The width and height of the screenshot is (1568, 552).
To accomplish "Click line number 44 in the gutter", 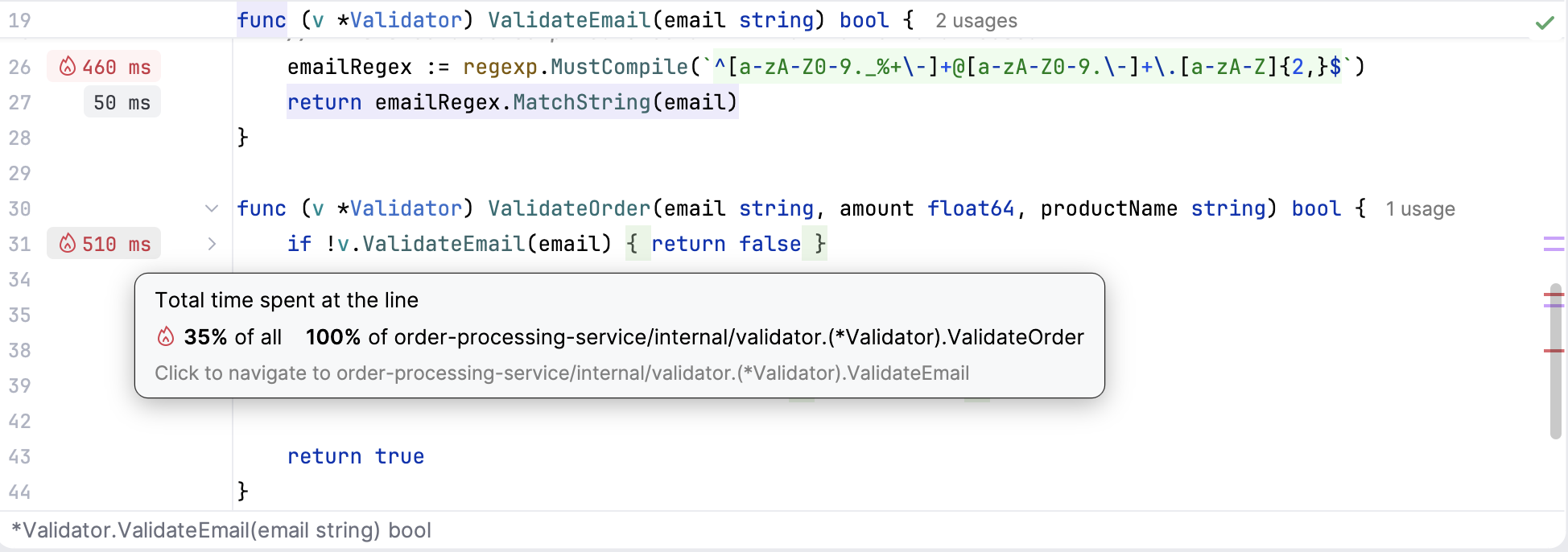I will pos(19,492).
